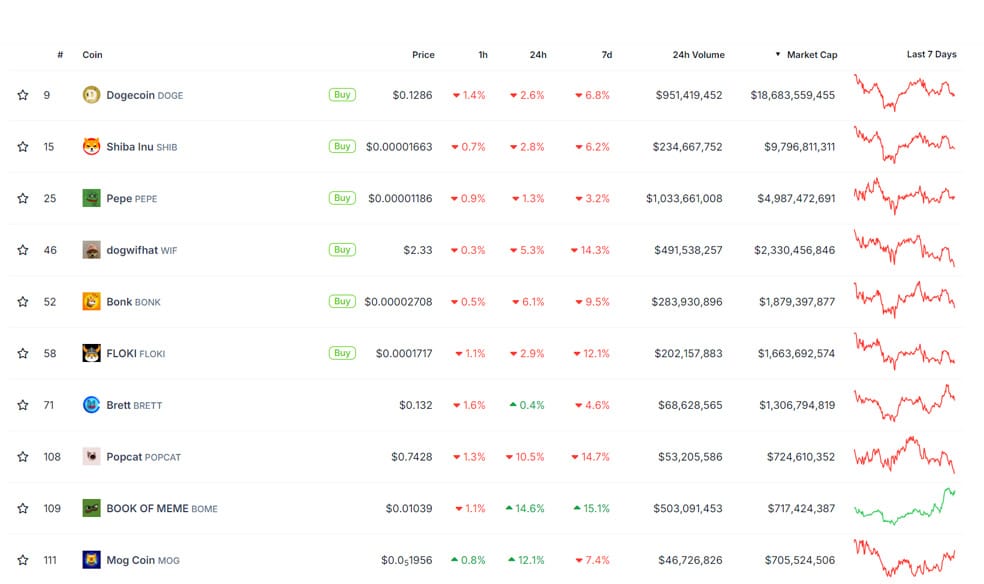Toggle the BOOK OF MEME star
Viewport: 984px width, 584px height.
tap(23, 508)
